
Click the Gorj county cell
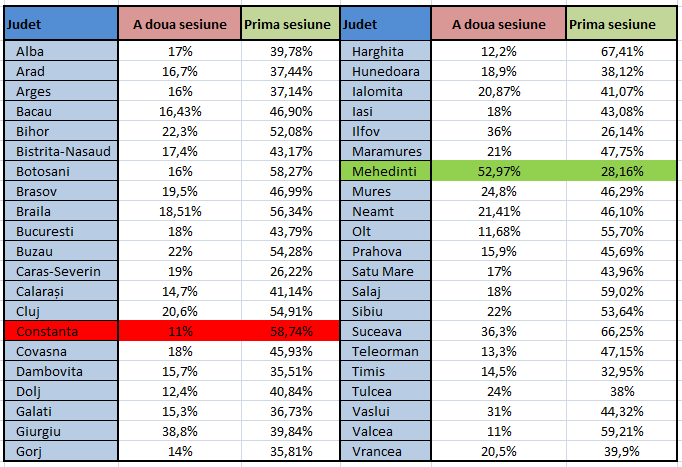point(60,451)
